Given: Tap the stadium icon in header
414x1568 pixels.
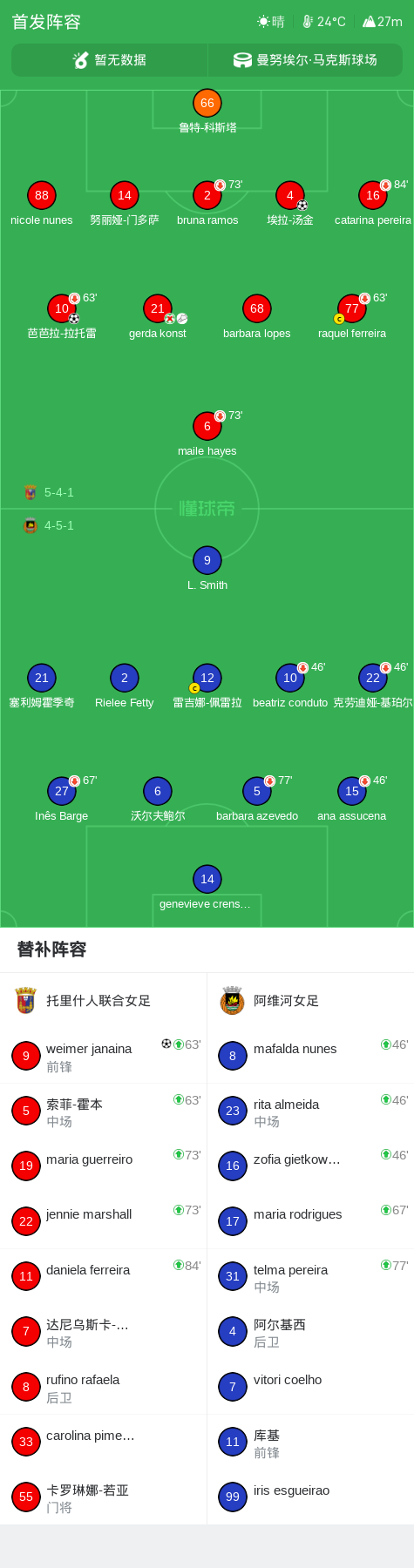Looking at the screenshot, I should pos(242,60).
